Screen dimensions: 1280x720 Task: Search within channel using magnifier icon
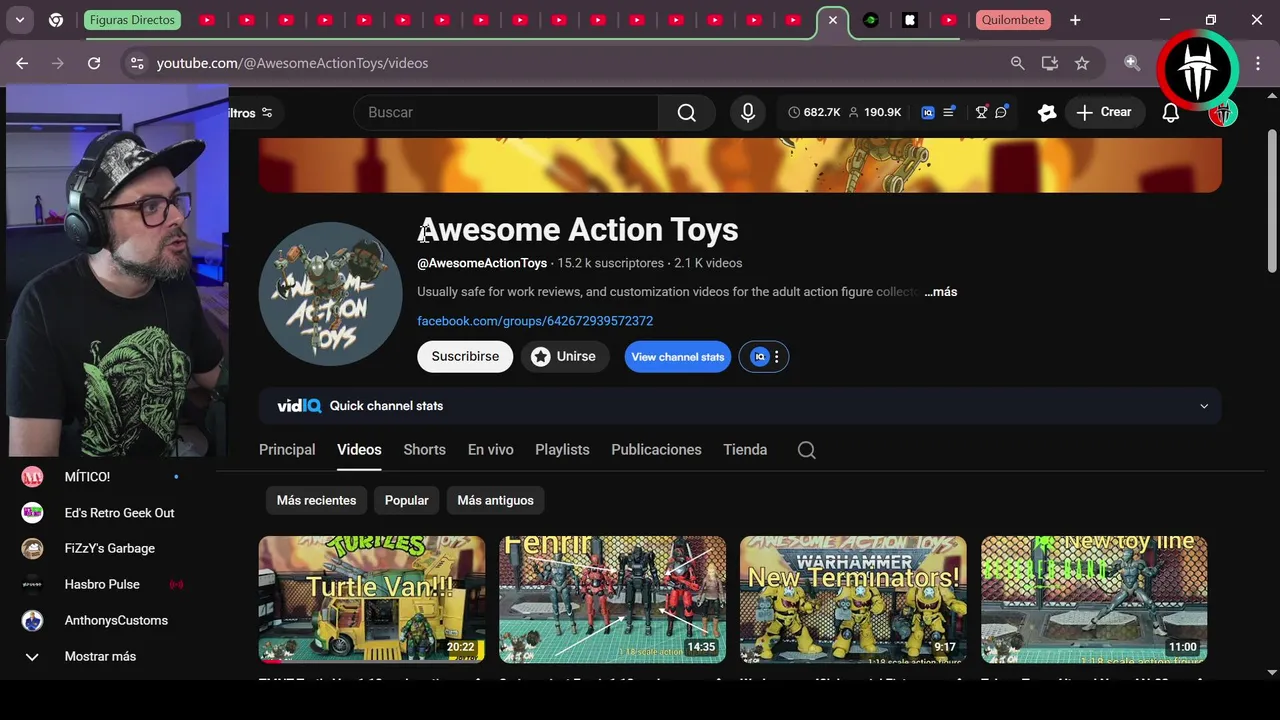point(807,450)
